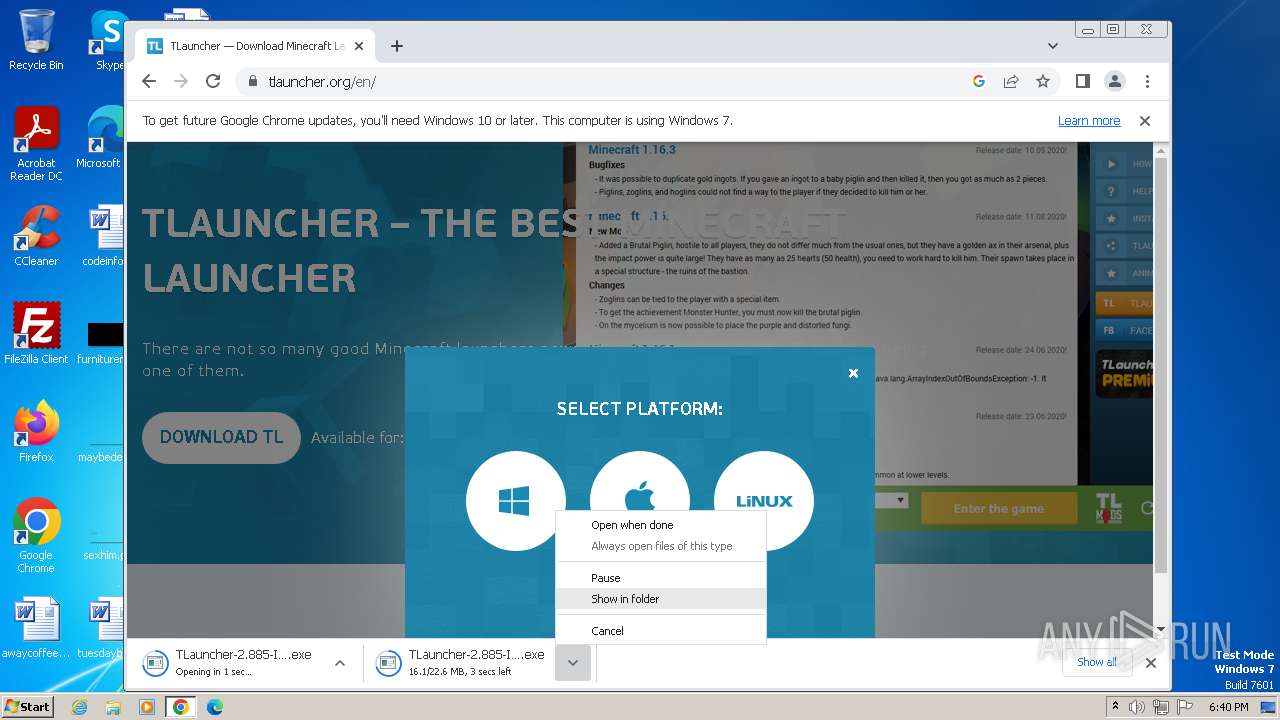Select Show in folder menu entry
This screenshot has width=1280, height=720.
(661, 599)
